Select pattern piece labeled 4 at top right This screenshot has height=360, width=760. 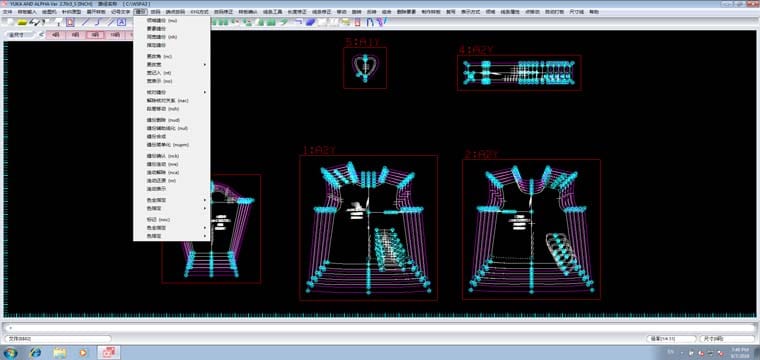[519, 73]
